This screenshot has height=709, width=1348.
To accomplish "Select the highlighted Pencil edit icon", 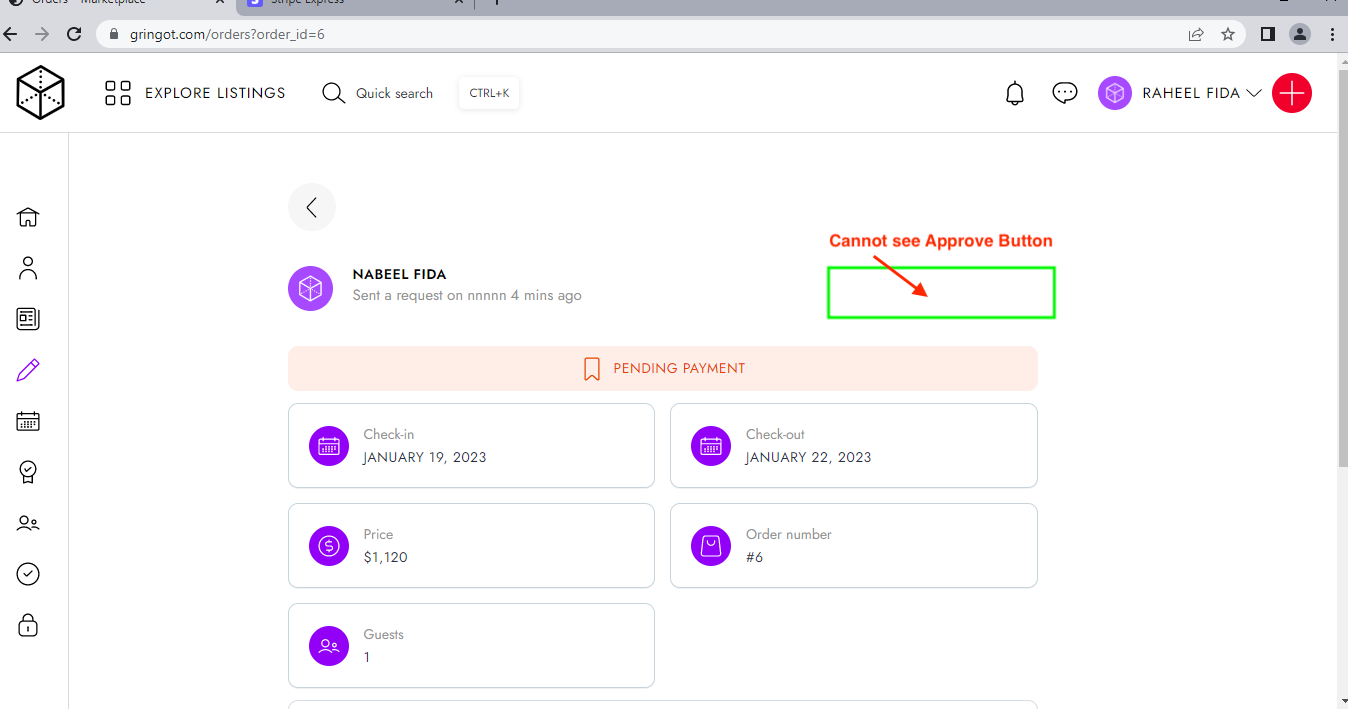I will [27, 369].
